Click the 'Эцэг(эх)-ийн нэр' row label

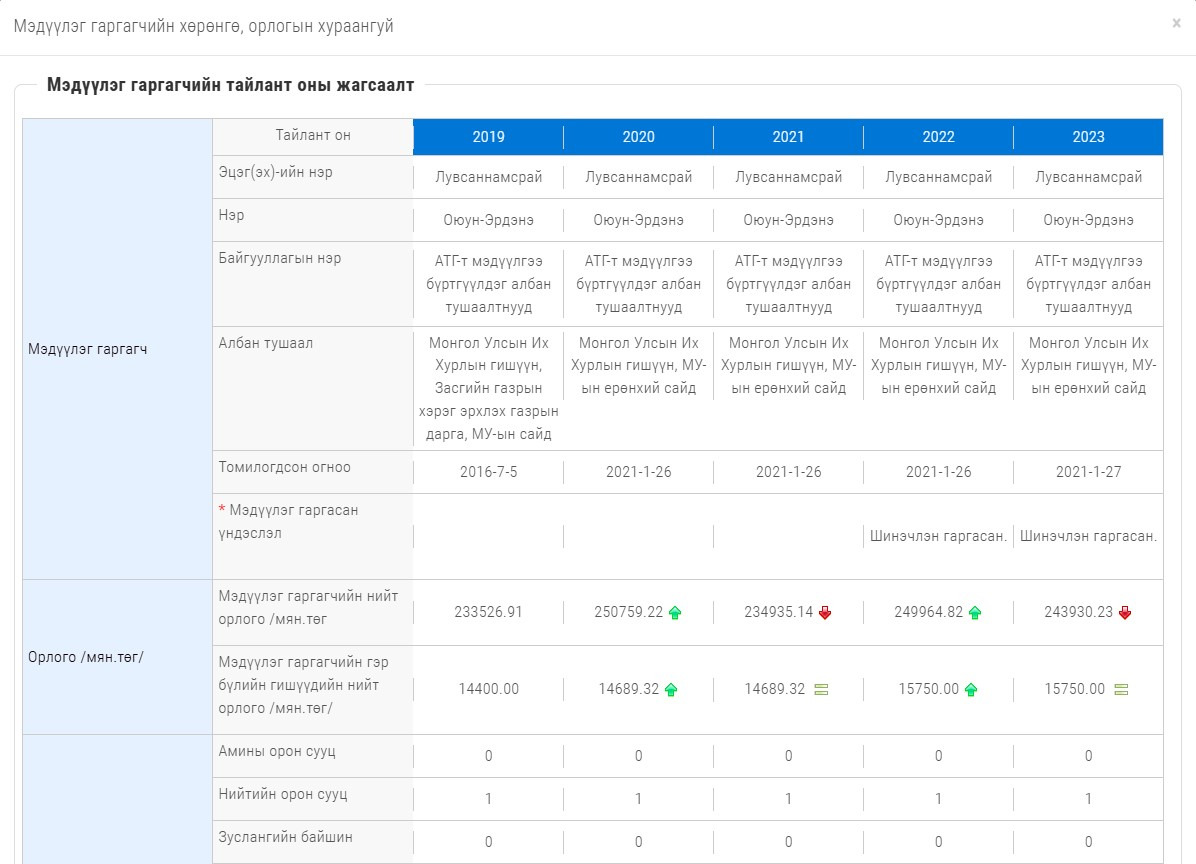275,172
